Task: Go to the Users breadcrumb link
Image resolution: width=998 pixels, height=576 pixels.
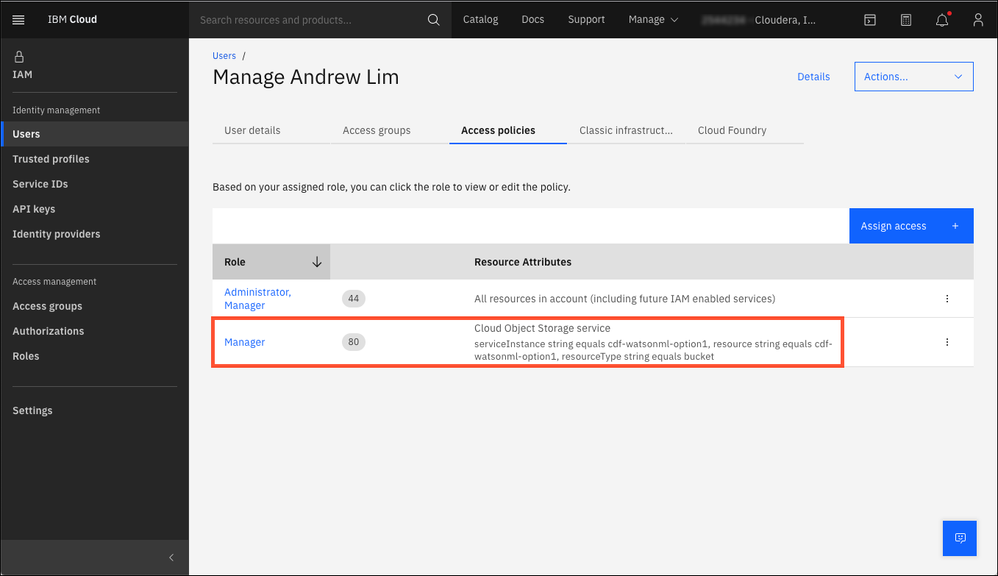Action: [224, 56]
